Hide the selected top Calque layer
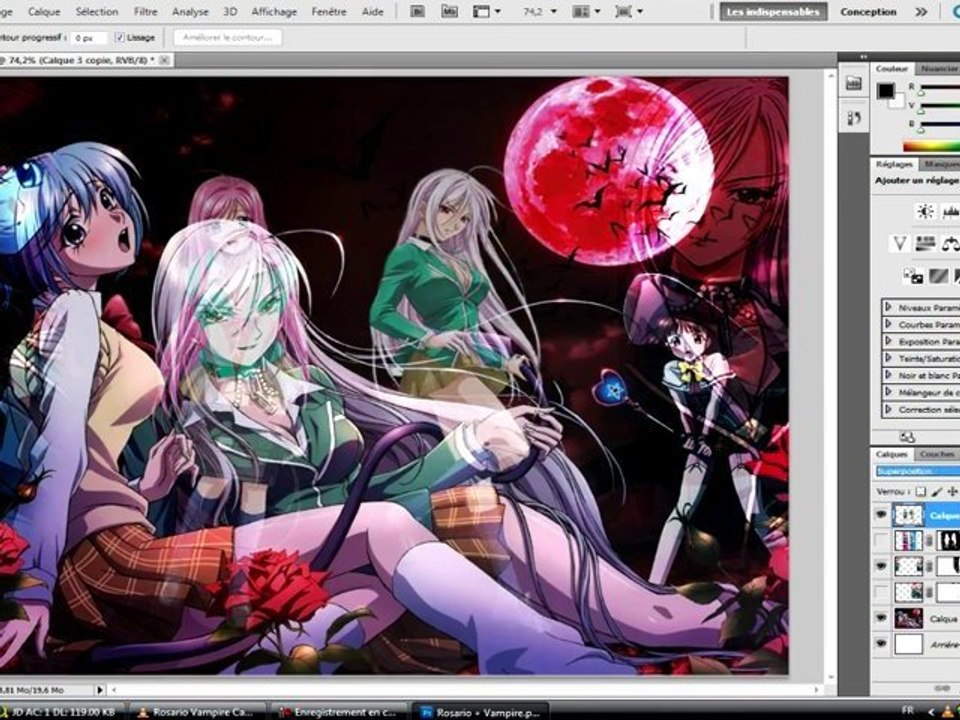 point(881,514)
